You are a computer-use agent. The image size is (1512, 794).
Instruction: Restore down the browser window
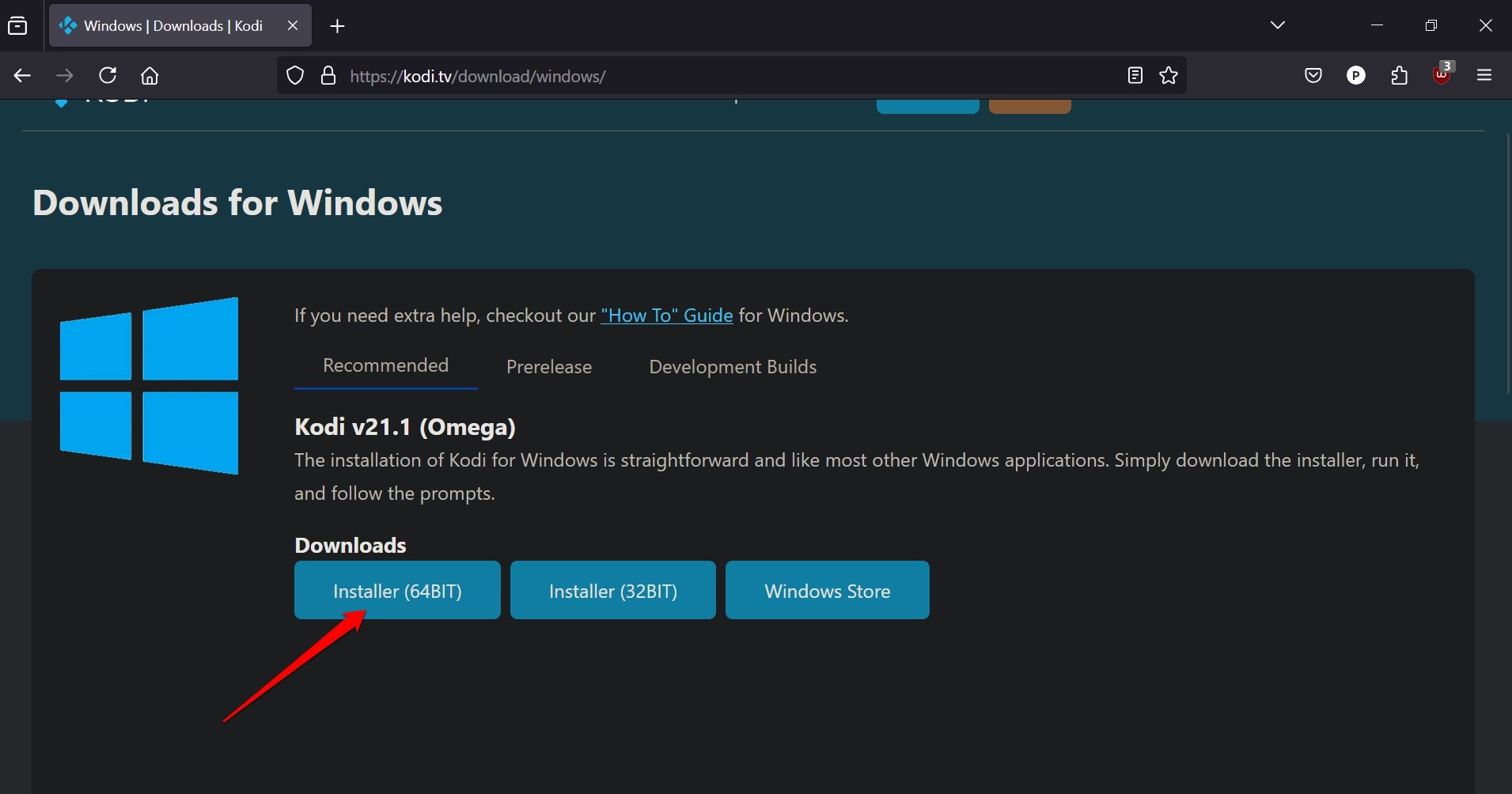click(x=1431, y=25)
